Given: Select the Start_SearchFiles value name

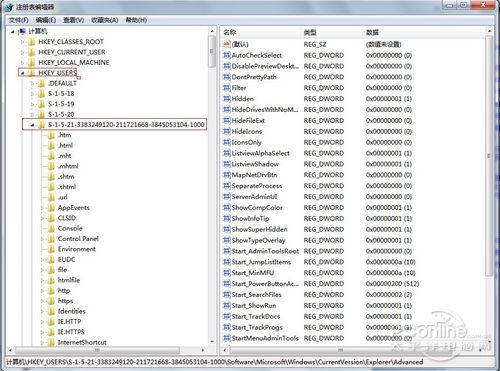Looking at the screenshot, I should [x=257, y=295].
